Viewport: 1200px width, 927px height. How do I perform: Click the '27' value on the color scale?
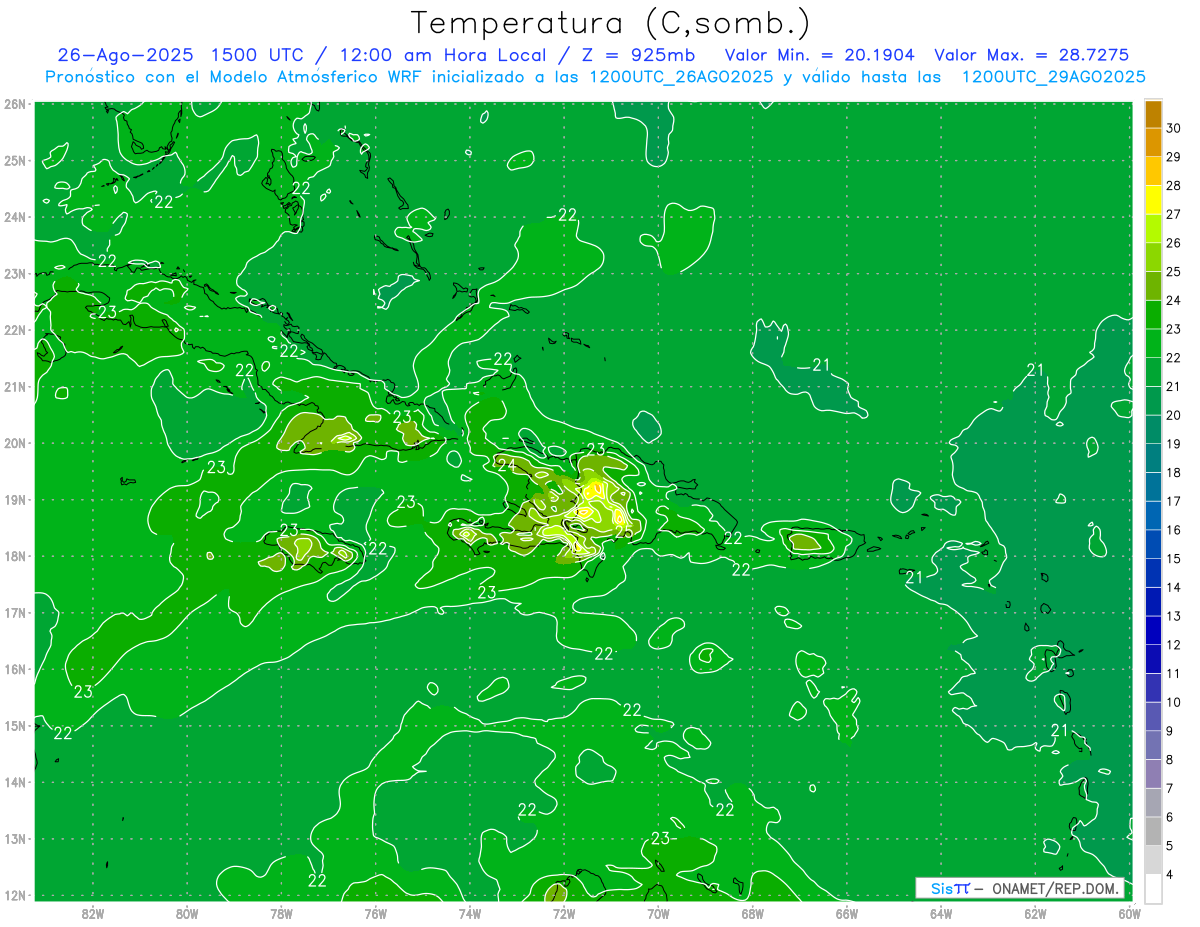click(1173, 214)
